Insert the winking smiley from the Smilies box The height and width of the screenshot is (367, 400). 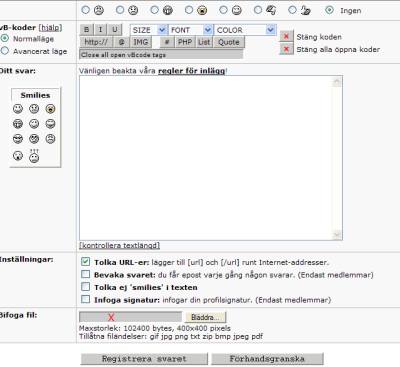click(34, 124)
